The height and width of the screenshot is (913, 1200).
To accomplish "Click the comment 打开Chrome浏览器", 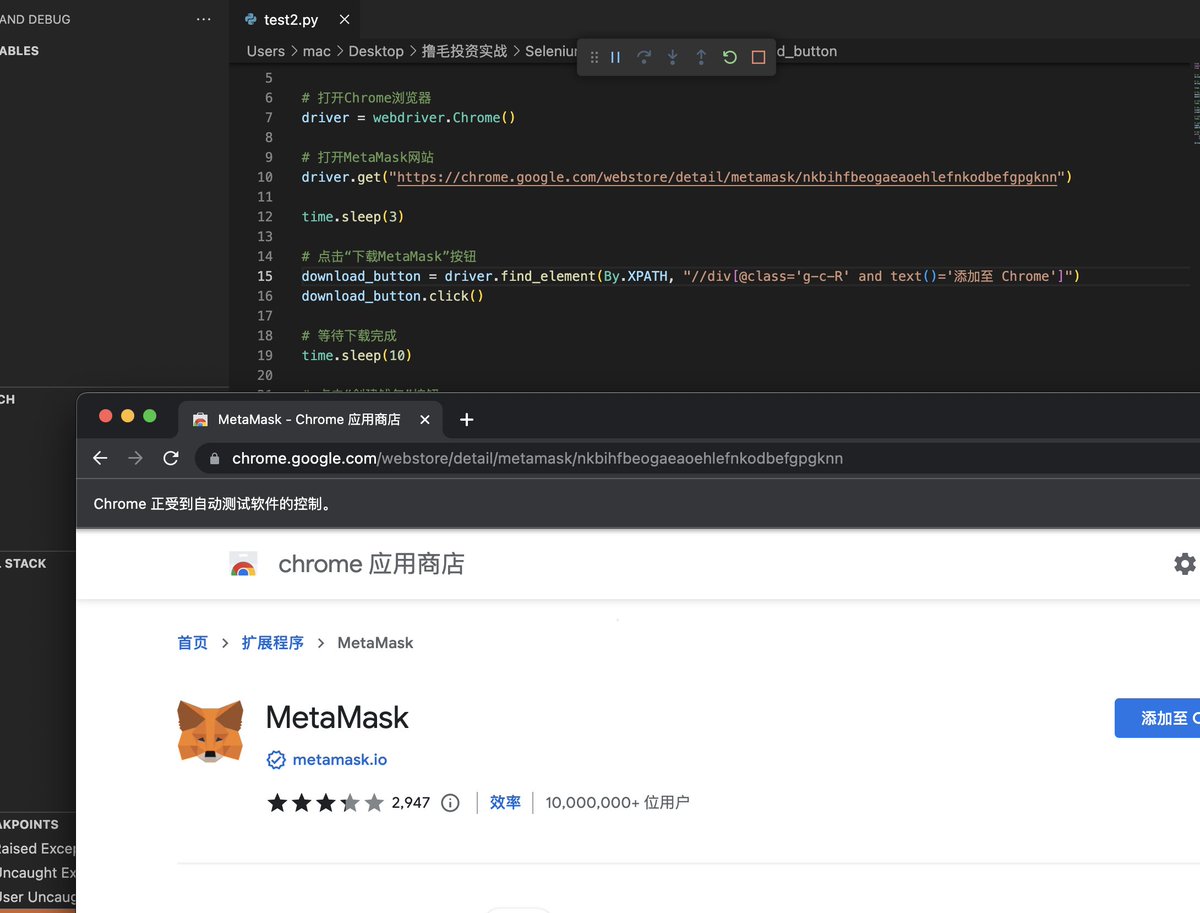I will click(367, 98).
